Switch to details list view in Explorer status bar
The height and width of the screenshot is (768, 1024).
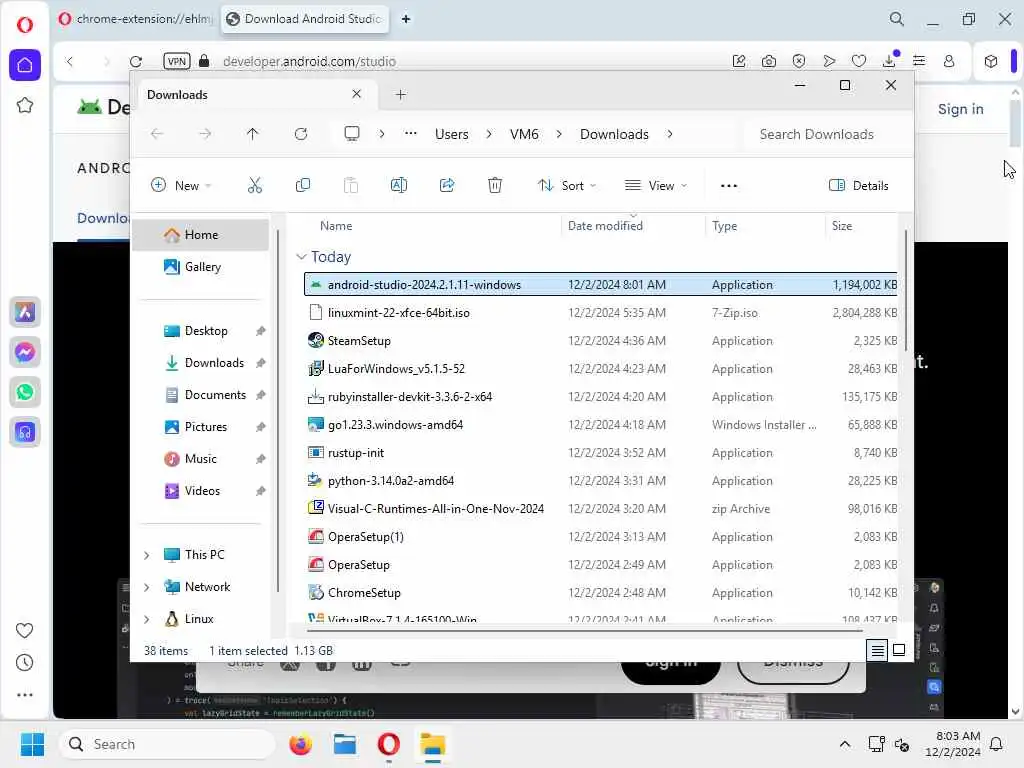(877, 650)
